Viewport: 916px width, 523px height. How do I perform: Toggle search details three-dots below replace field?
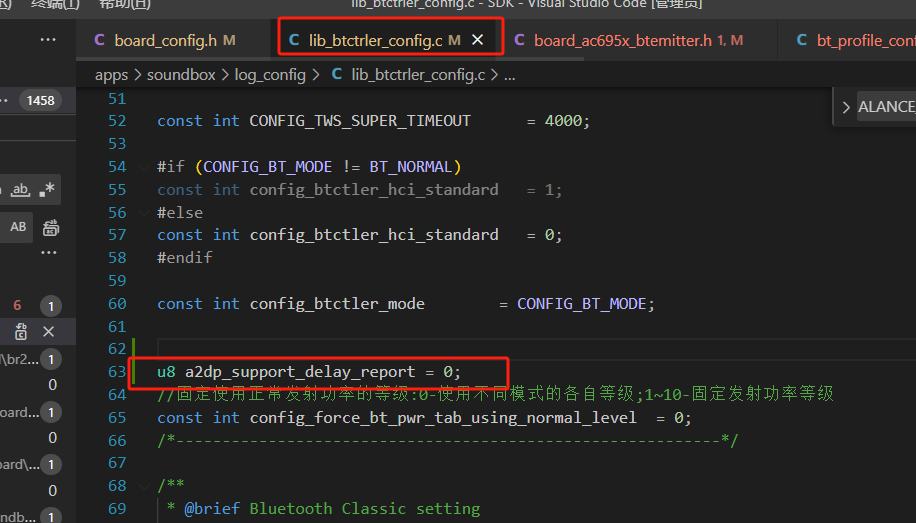click(x=48, y=253)
